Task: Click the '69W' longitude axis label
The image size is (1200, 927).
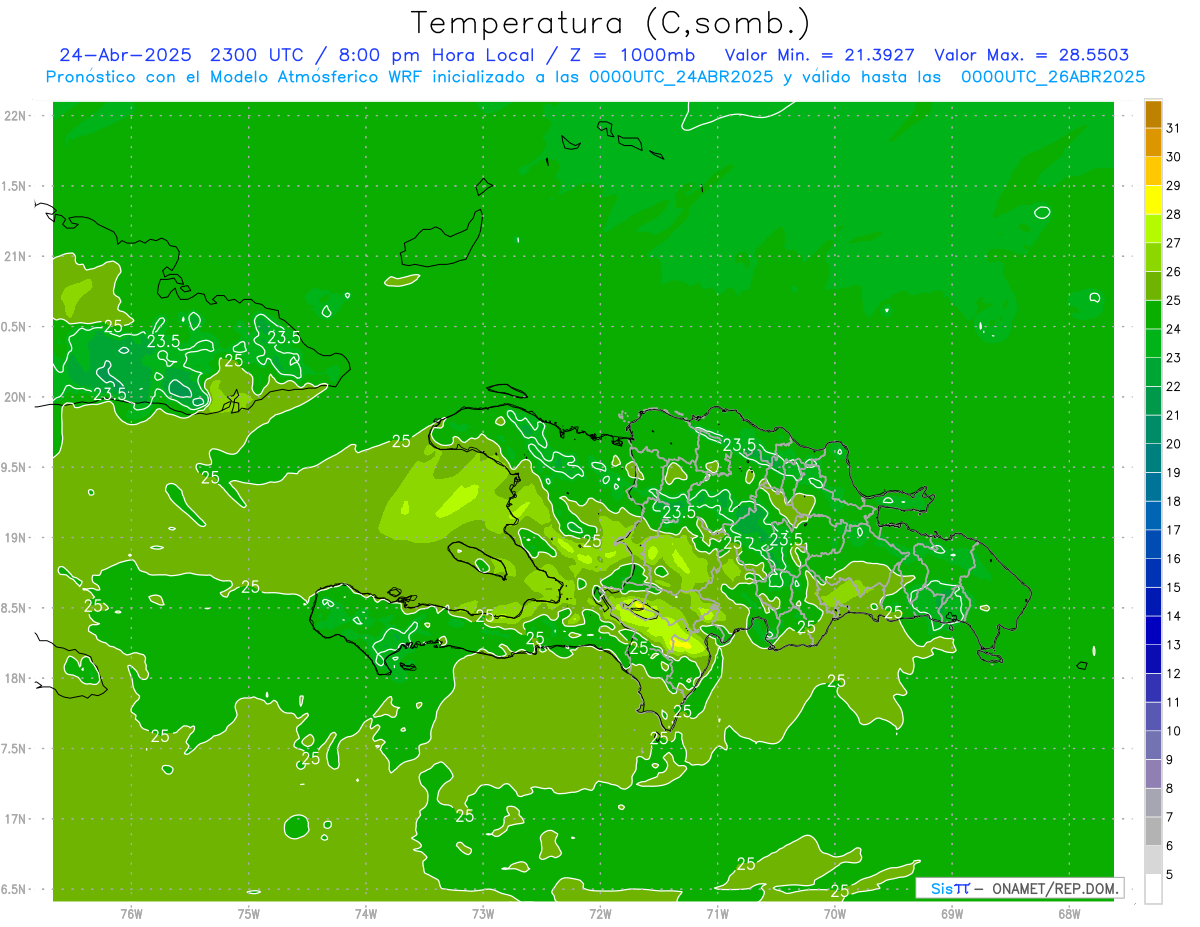Action: (952, 913)
